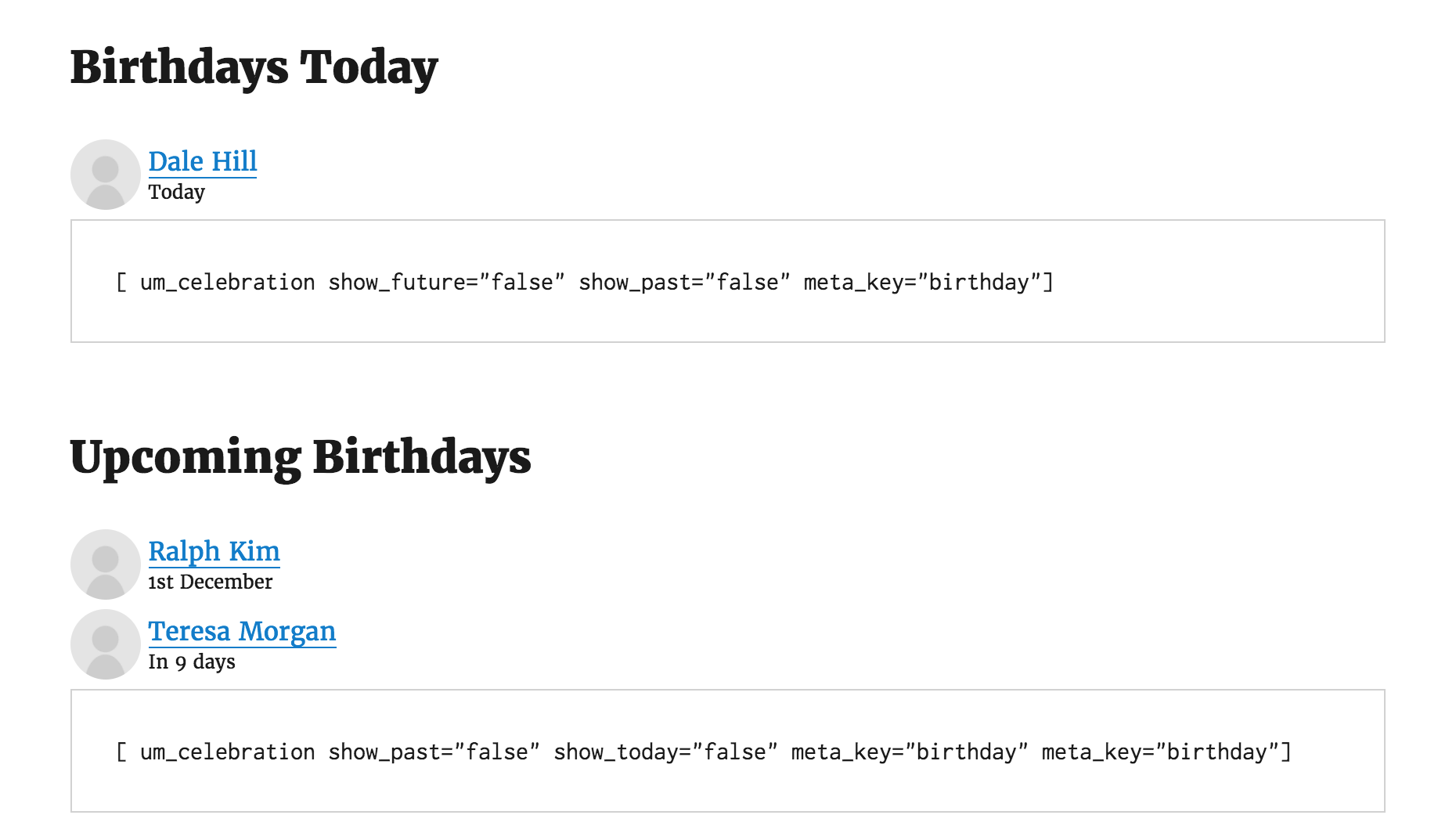Click Teresa Morgan's profile avatar
The height and width of the screenshot is (833, 1456).
pos(106,644)
